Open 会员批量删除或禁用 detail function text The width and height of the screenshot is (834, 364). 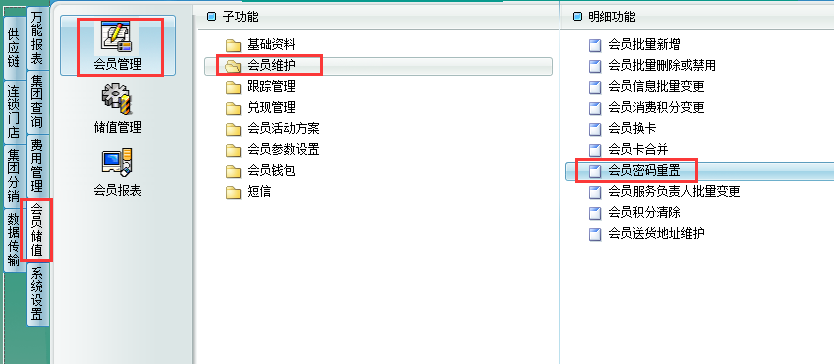(662, 66)
